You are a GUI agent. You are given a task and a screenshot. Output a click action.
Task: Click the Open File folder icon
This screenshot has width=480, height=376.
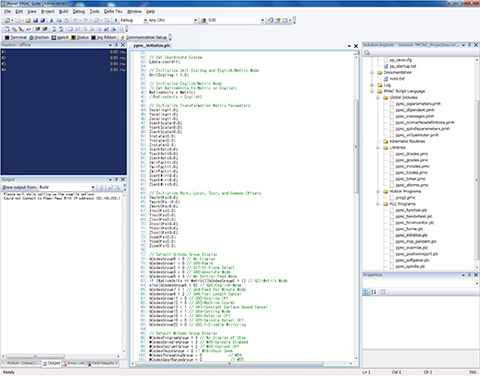click(x=28, y=20)
